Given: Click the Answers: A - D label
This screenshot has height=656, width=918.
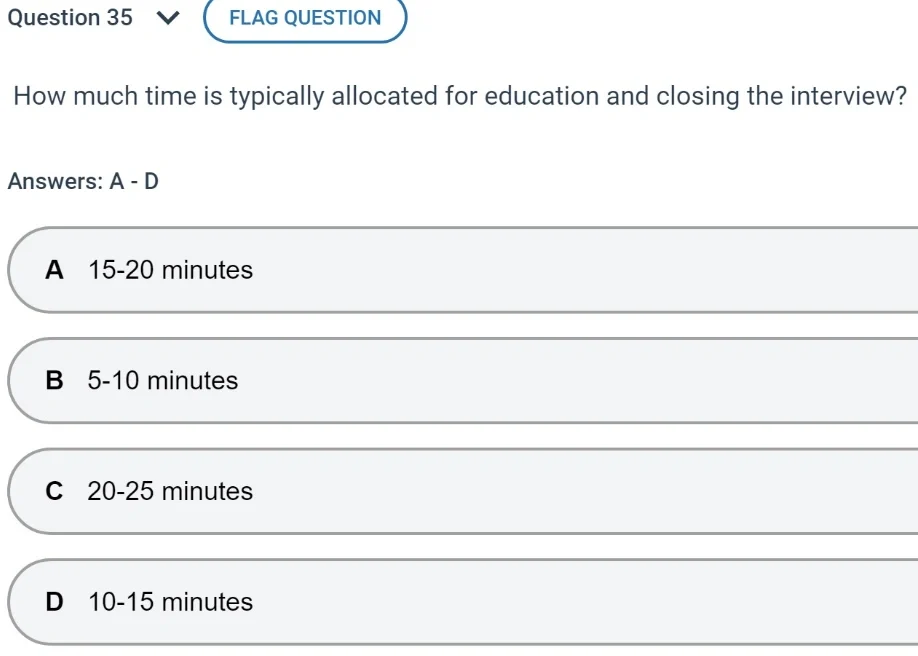Looking at the screenshot, I should pyautogui.click(x=84, y=181).
